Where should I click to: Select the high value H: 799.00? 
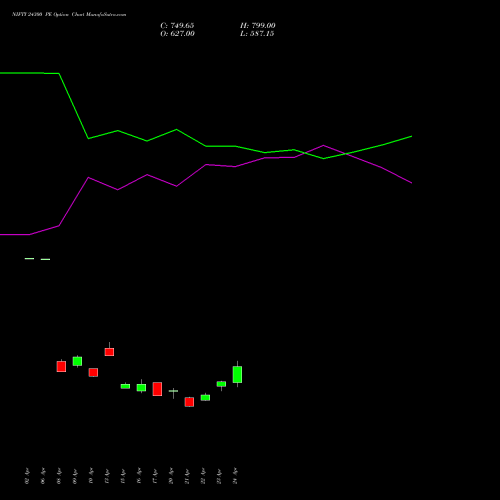(x=258, y=26)
